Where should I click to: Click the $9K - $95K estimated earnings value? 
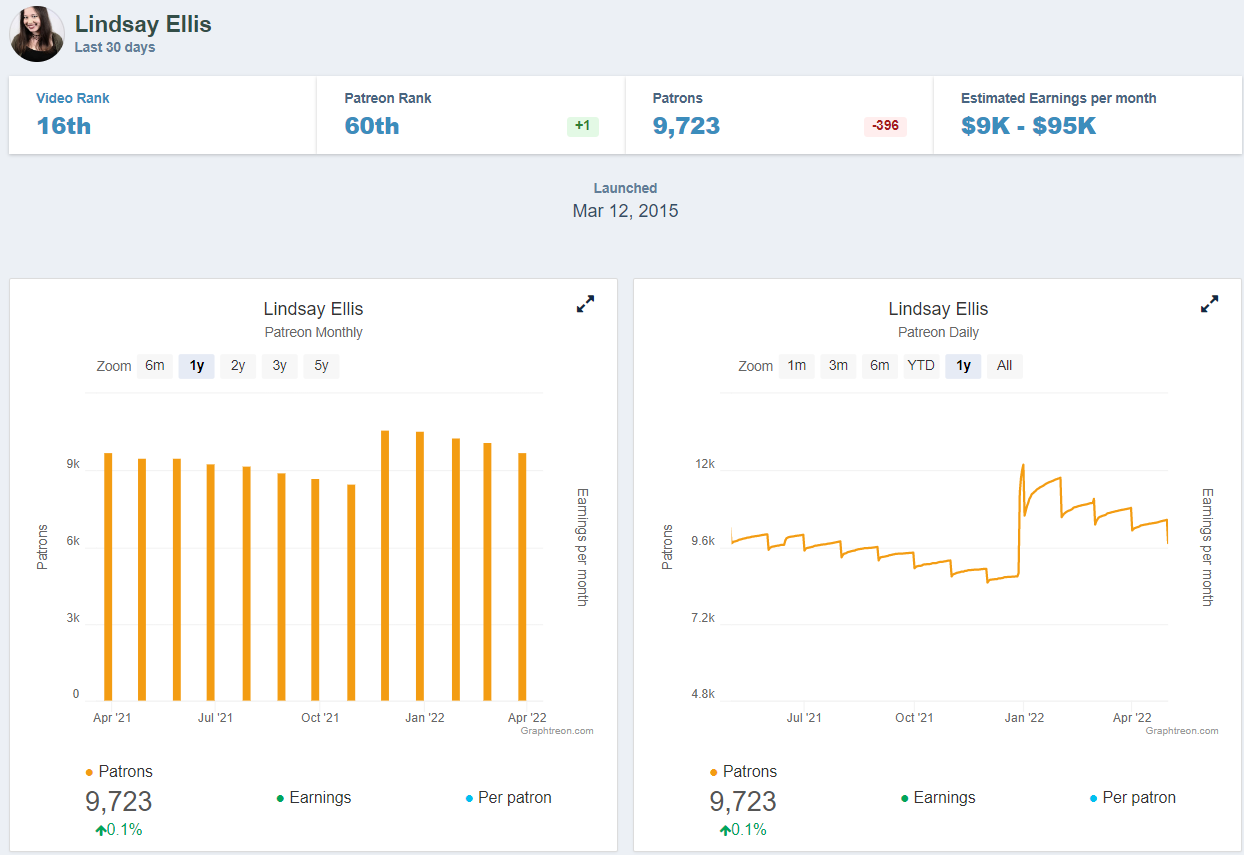point(1029,126)
